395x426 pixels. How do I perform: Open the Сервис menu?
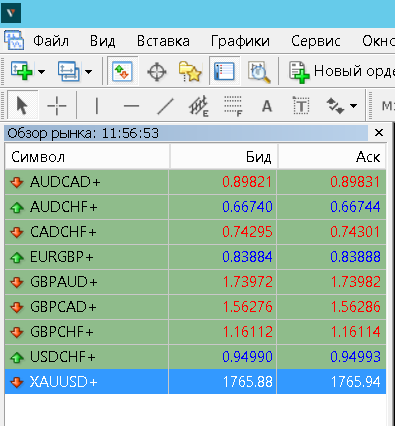click(316, 41)
